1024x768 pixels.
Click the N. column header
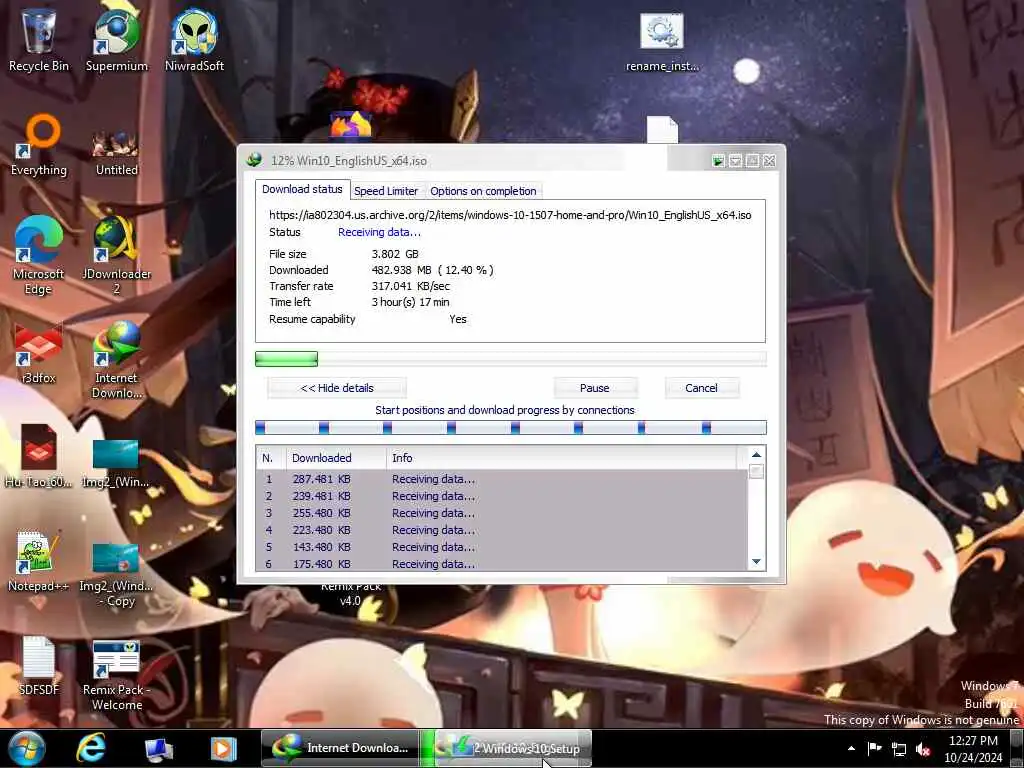coord(270,458)
